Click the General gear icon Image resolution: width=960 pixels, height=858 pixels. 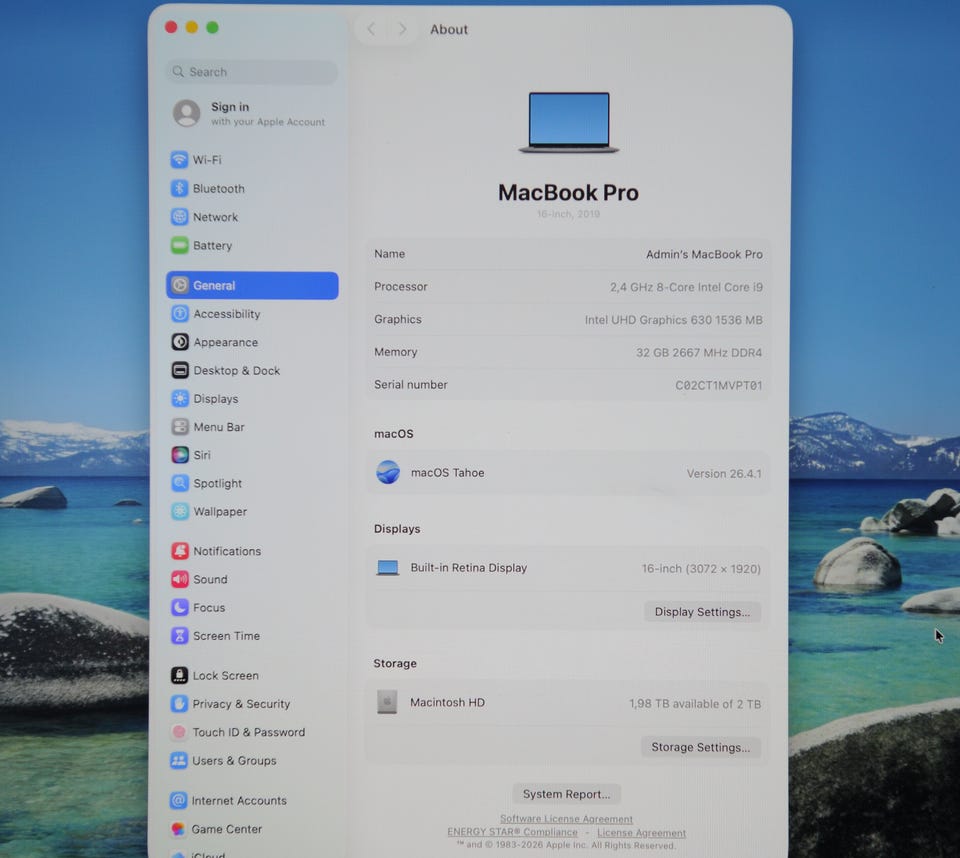(180, 285)
